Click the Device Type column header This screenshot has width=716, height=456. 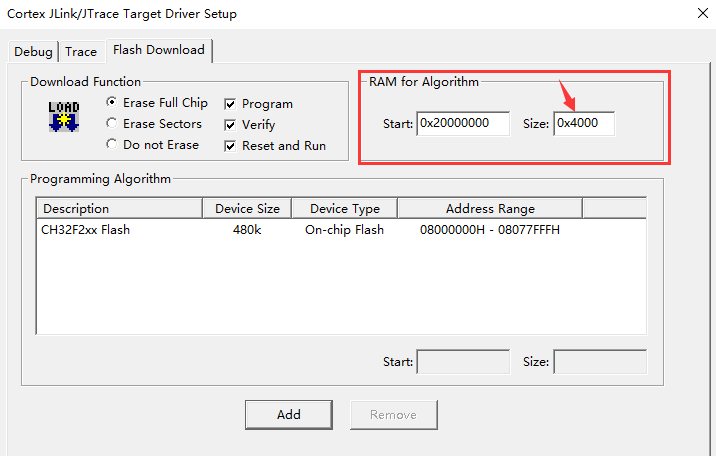(x=344, y=208)
